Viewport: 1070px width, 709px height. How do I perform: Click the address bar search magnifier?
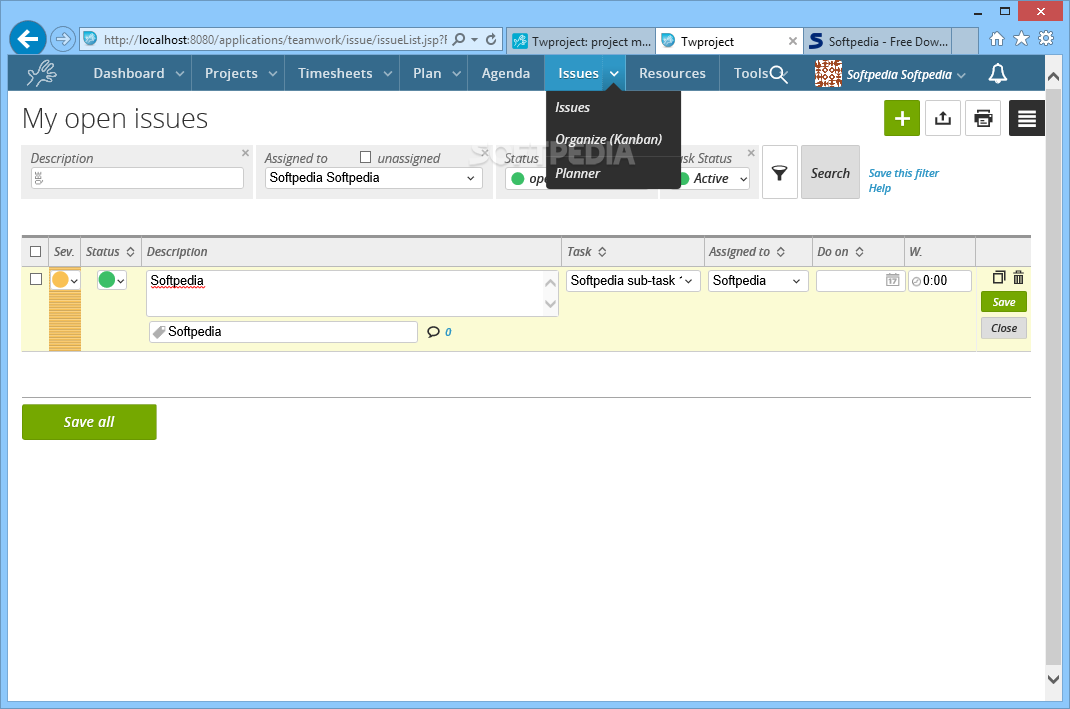[459, 40]
